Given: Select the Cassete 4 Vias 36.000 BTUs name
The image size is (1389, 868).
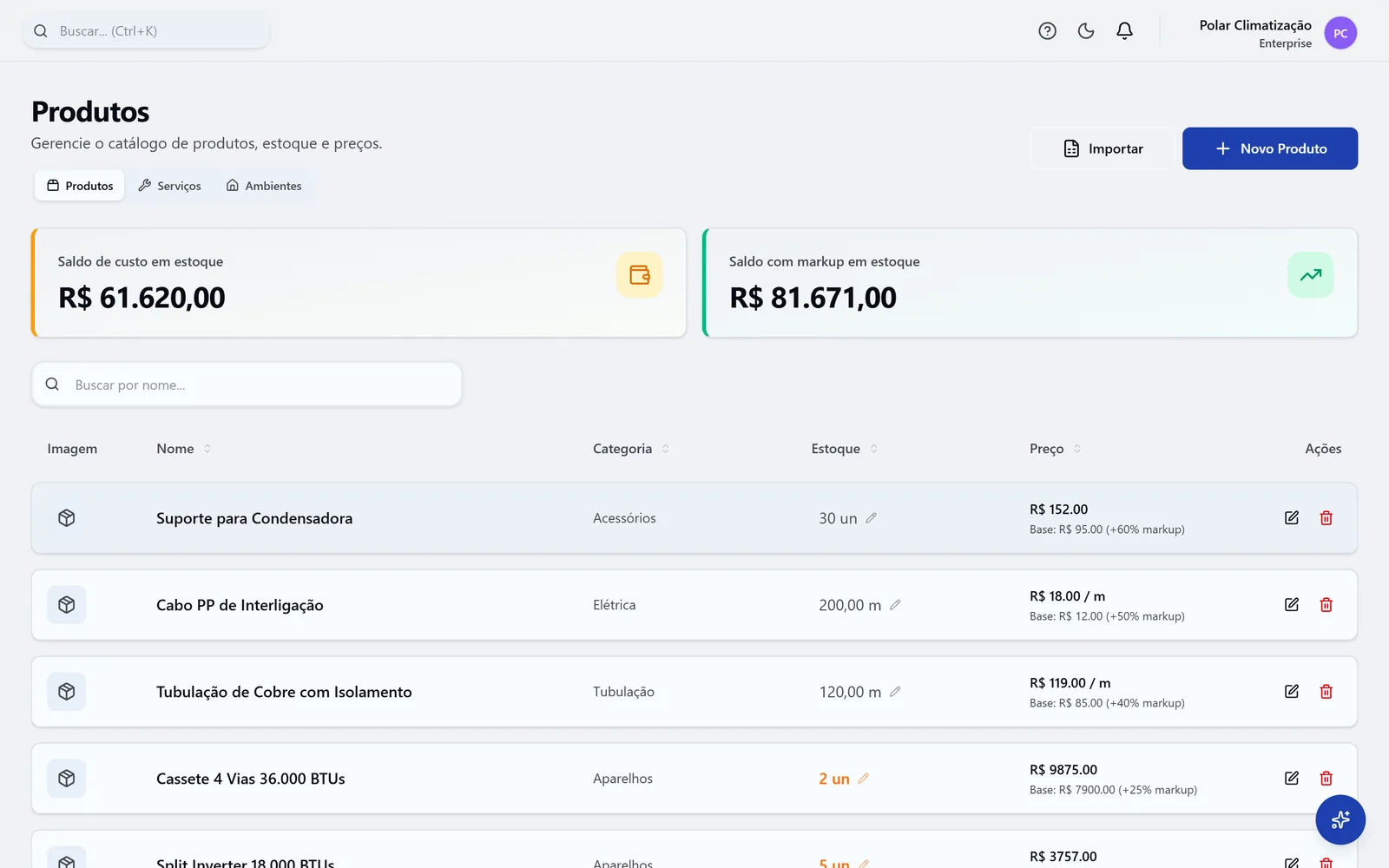Looking at the screenshot, I should pos(251,779).
